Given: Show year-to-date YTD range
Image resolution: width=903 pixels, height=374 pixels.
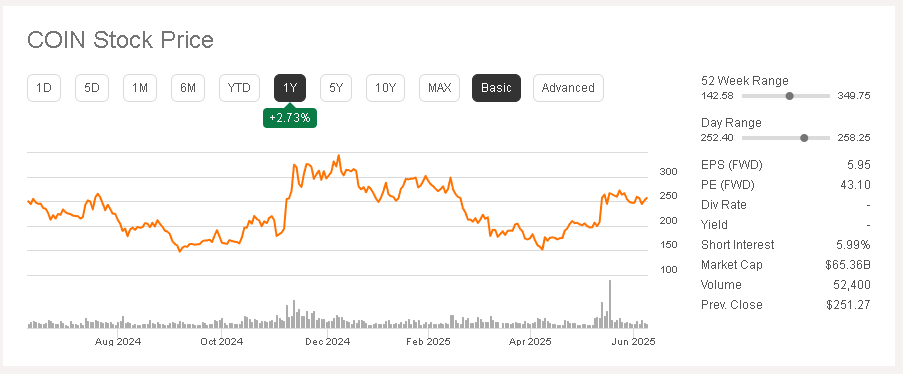Looking at the screenshot, I should (x=239, y=88).
